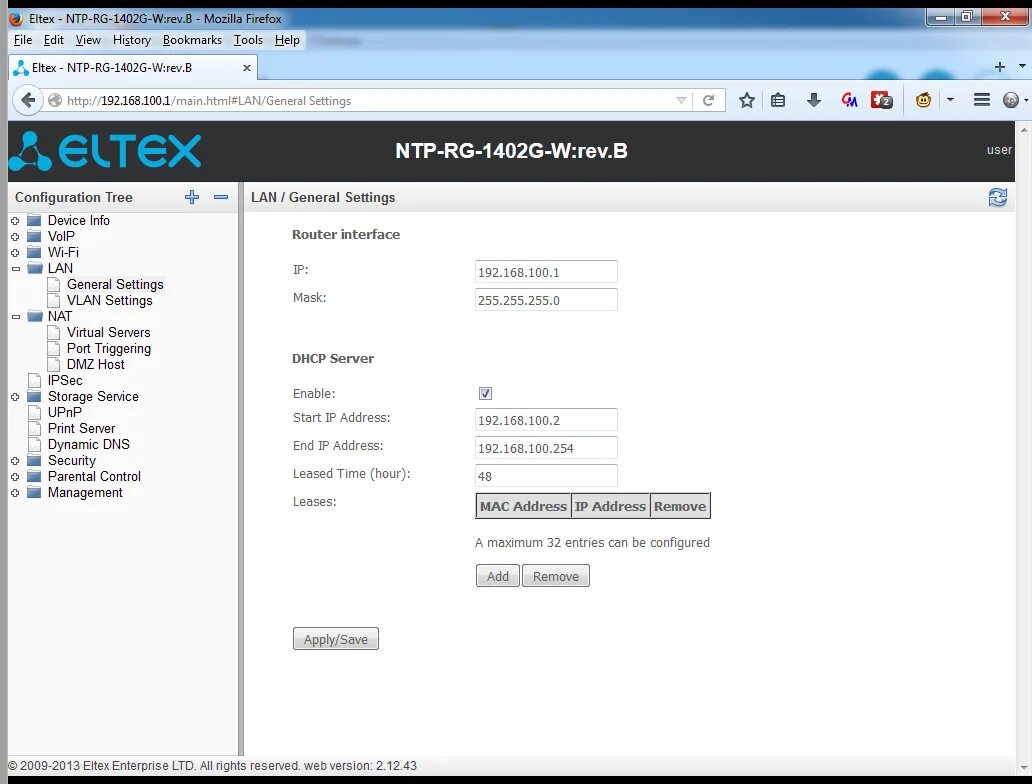The width and height of the screenshot is (1032, 784).
Task: Click the Storage Service folder icon
Action: point(34,397)
